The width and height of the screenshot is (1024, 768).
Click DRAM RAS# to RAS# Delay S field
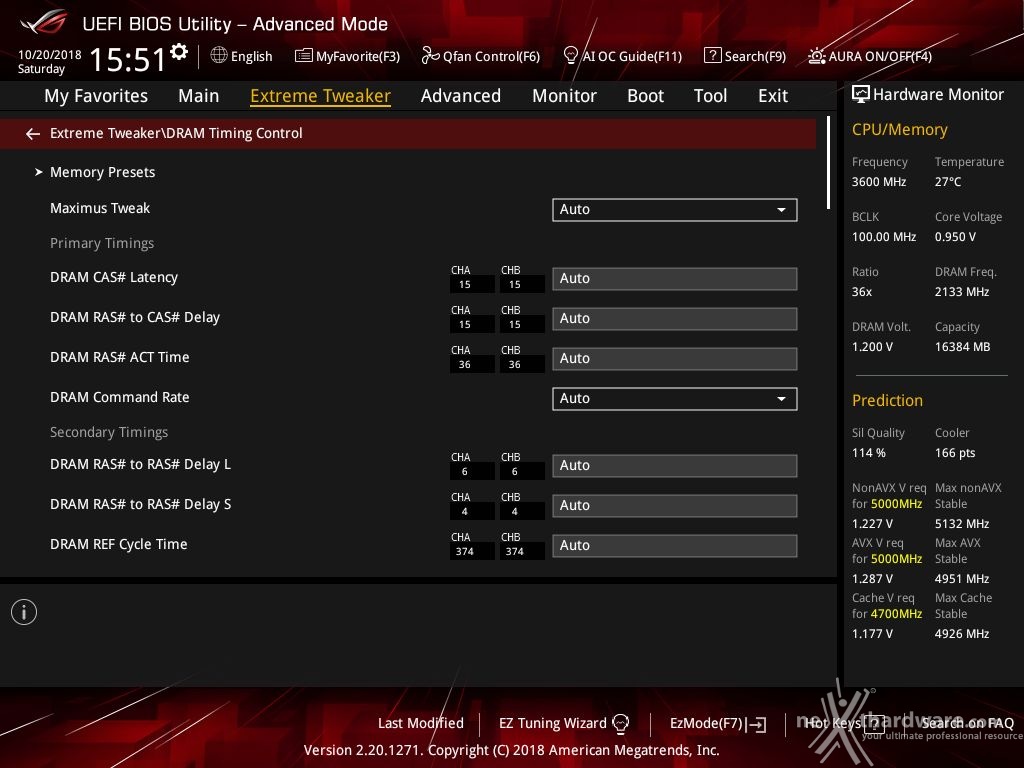[675, 505]
